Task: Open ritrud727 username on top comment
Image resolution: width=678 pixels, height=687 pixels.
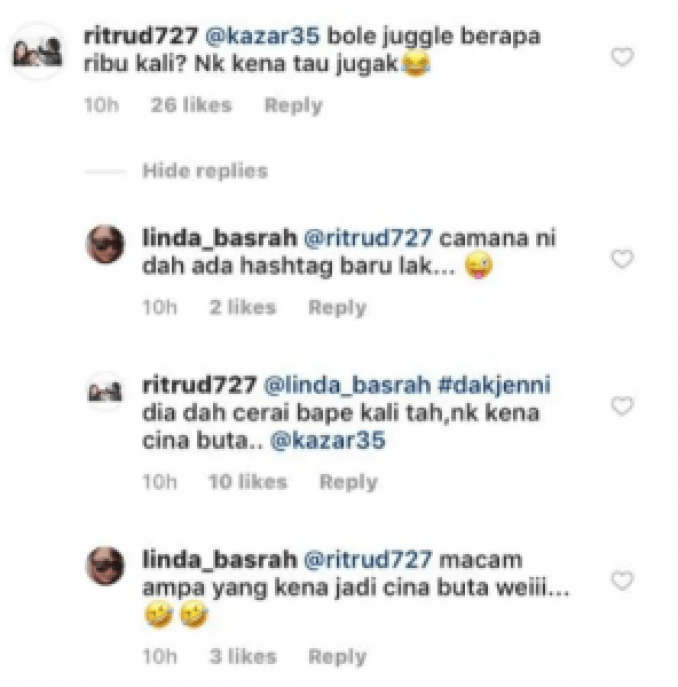Action: pyautogui.click(x=141, y=36)
